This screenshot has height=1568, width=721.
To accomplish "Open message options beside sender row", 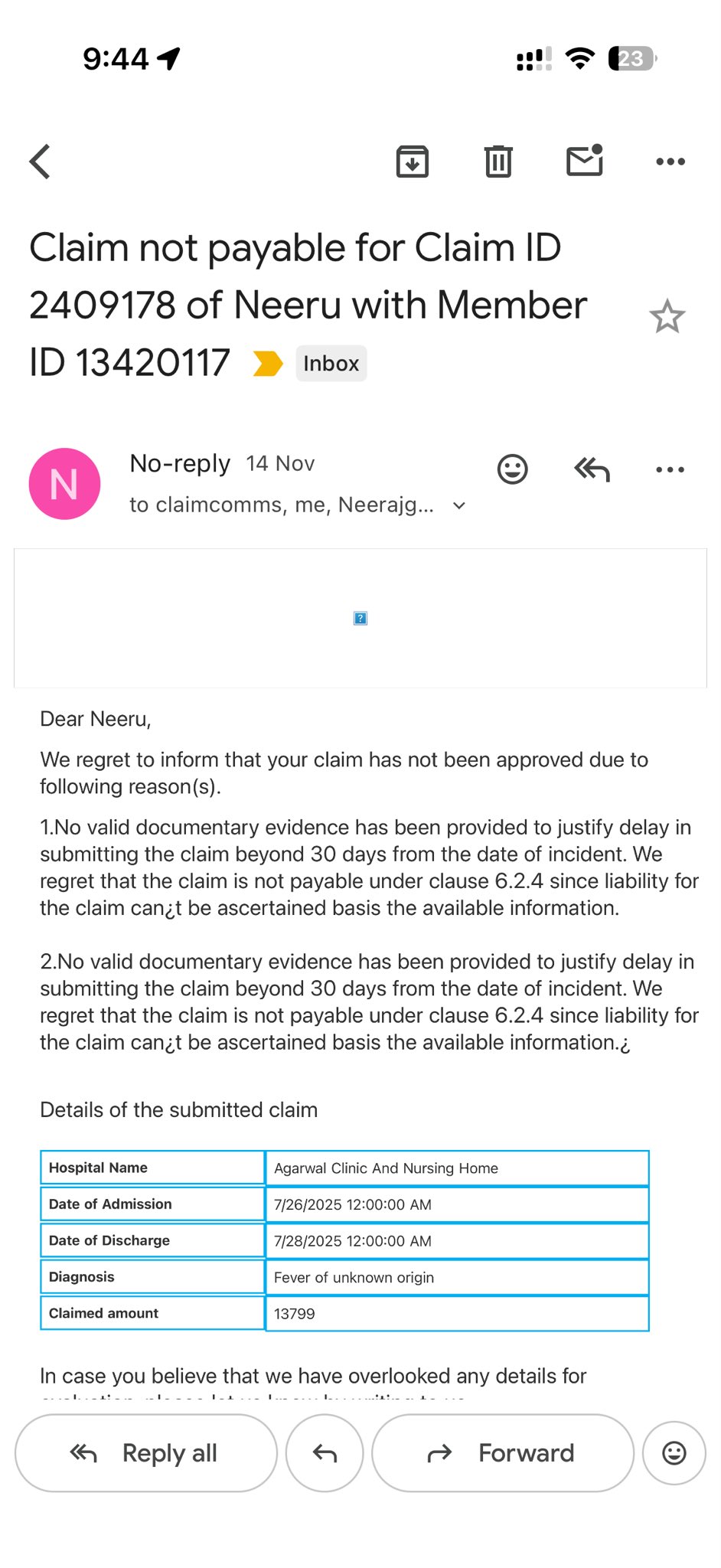I will pyautogui.click(x=670, y=469).
